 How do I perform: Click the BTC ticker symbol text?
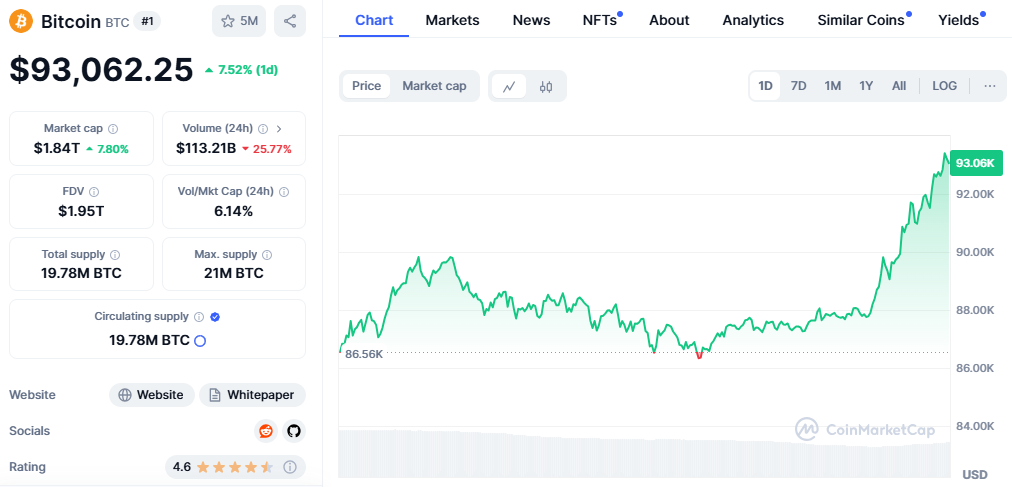117,22
